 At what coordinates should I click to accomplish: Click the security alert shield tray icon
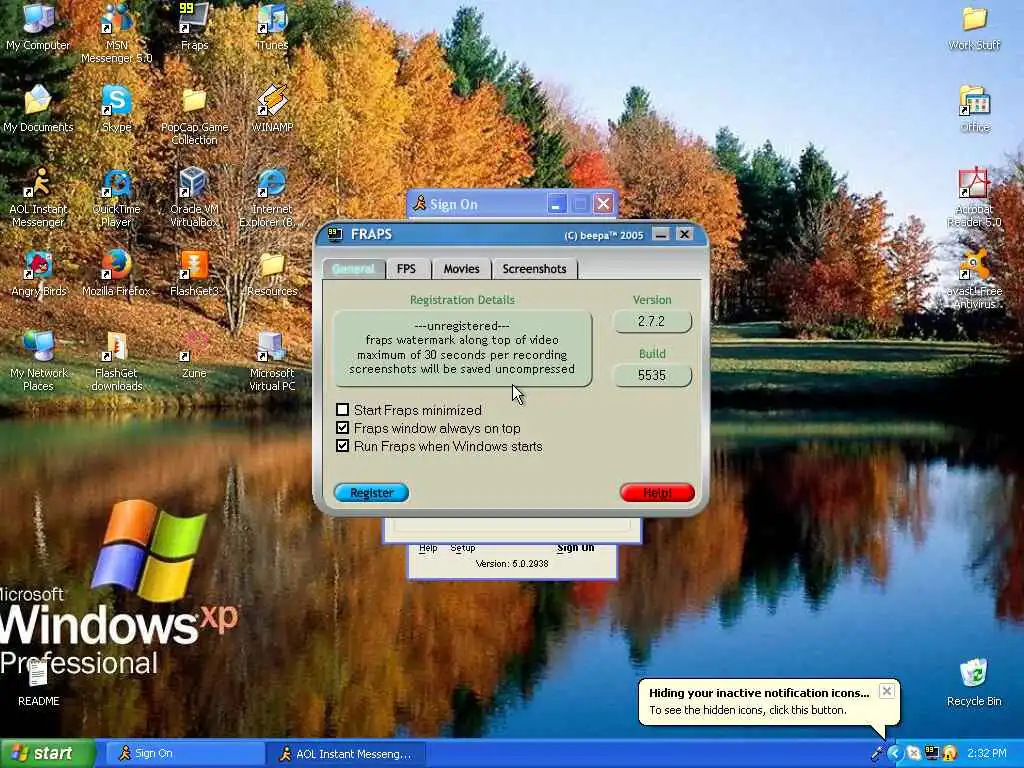[x=950, y=753]
